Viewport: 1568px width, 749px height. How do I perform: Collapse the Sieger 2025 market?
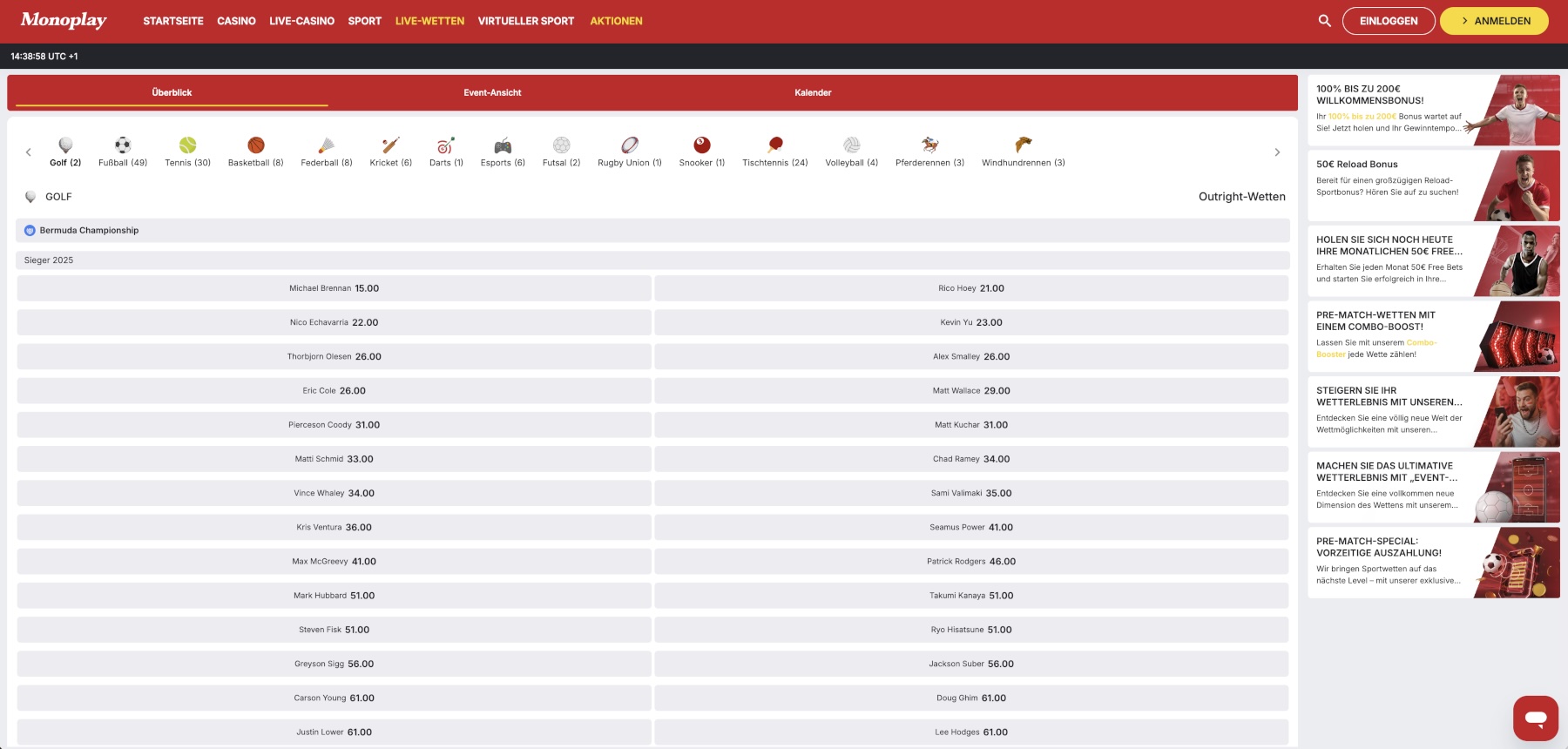click(x=652, y=260)
